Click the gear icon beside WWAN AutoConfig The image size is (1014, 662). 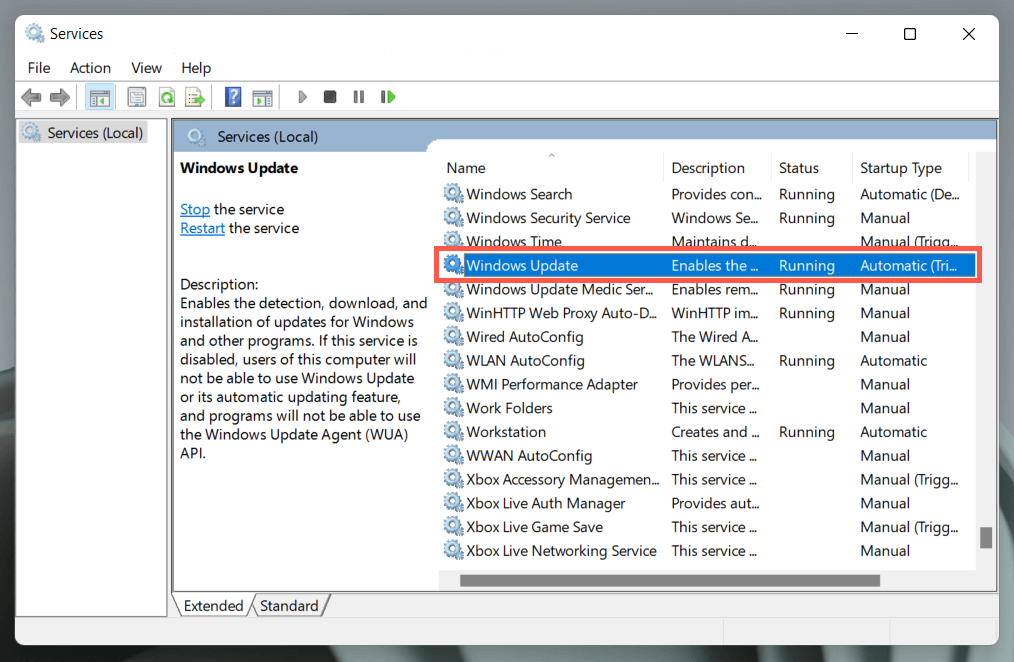tap(453, 455)
